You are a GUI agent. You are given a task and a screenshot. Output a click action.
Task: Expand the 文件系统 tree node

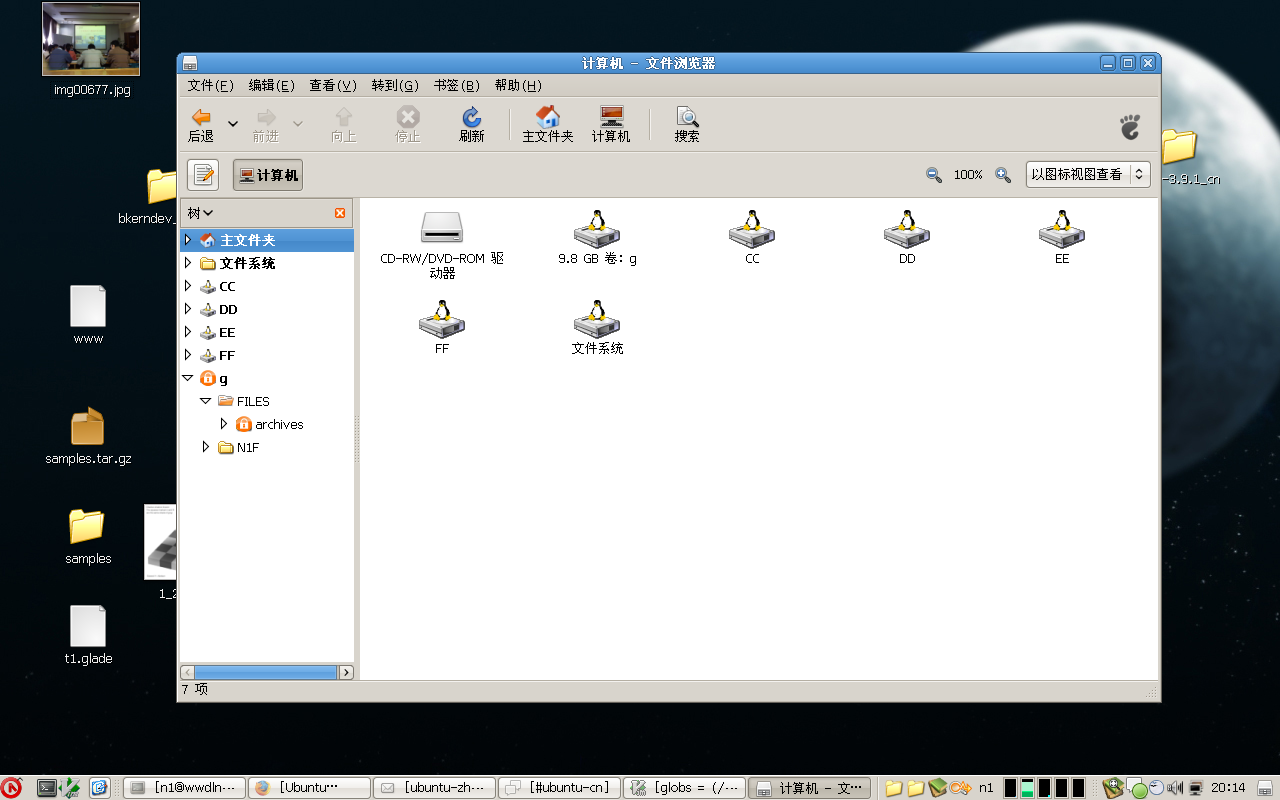[x=188, y=263]
